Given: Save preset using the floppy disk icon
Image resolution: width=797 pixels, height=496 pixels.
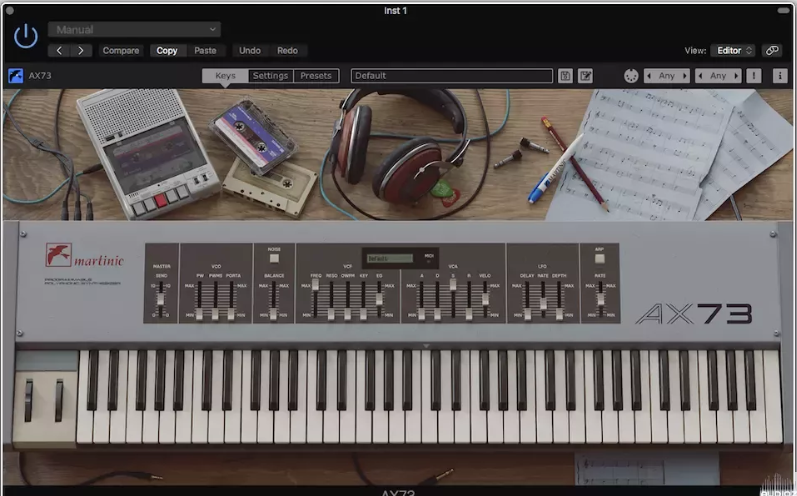Looking at the screenshot, I should pos(565,76).
